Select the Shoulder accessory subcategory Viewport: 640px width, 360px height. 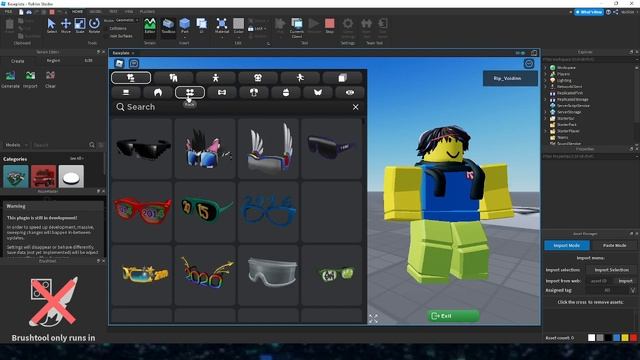[x=254, y=92]
